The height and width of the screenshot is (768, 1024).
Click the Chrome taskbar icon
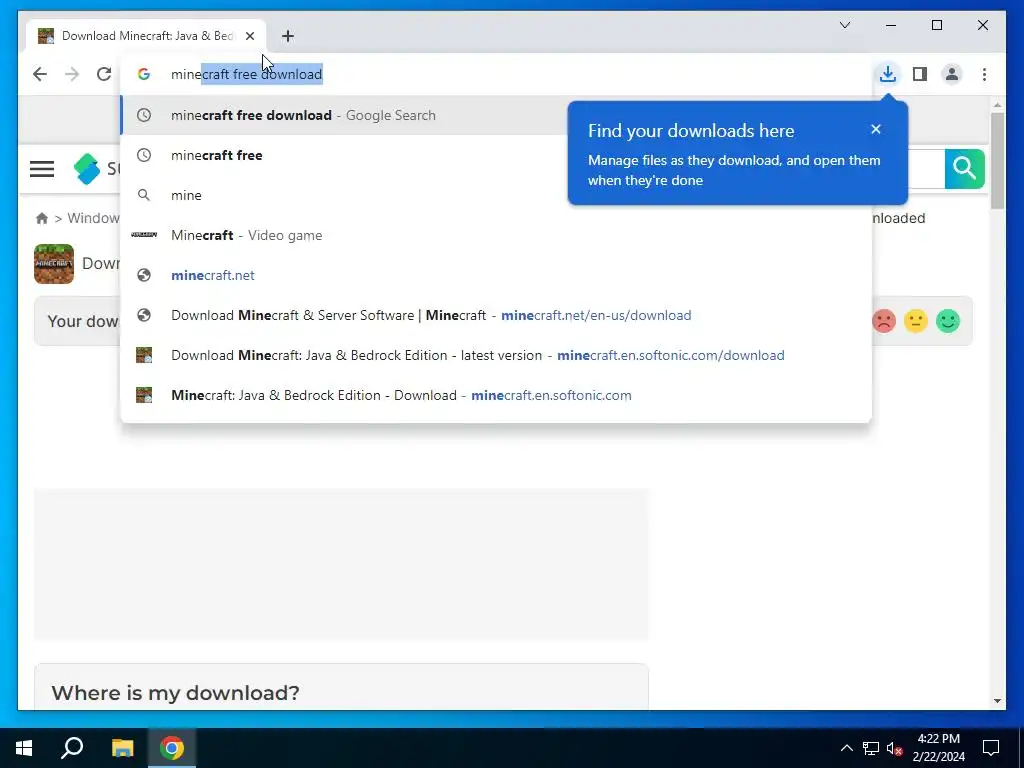172,748
